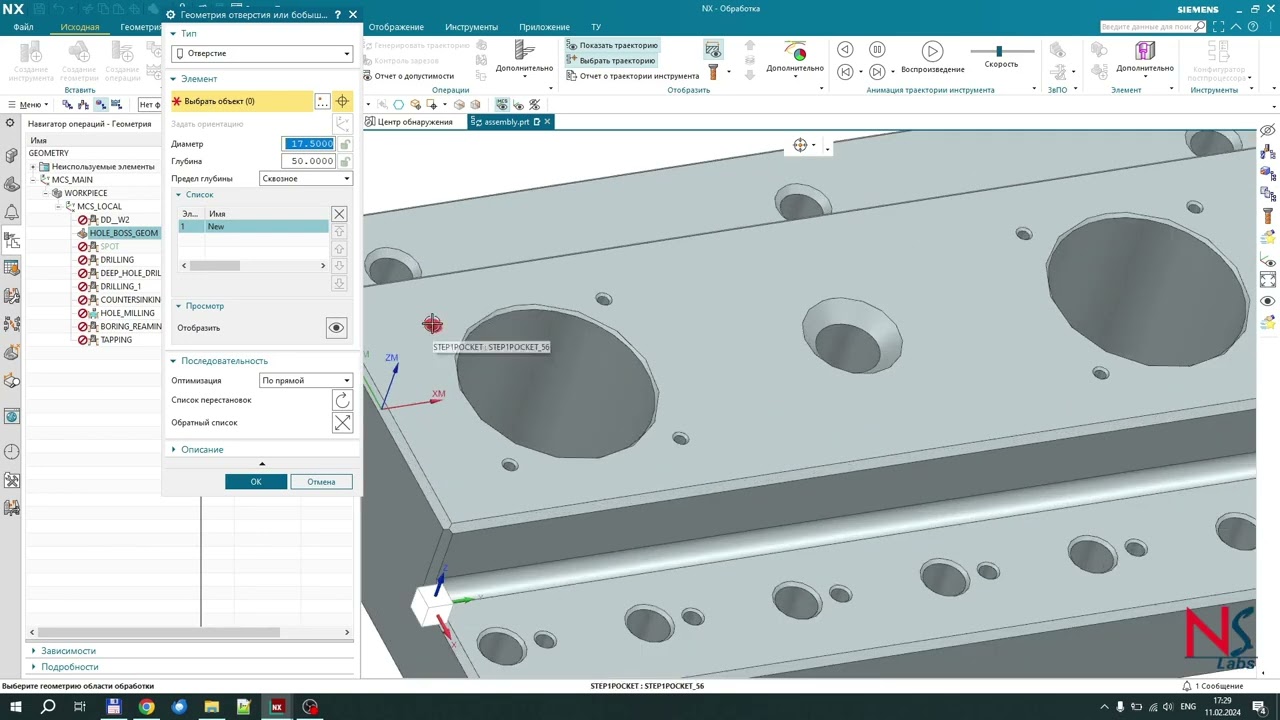The width and height of the screenshot is (1280, 720).
Task: Click the Выбрать объект (0) selection field
Action: coord(241,101)
